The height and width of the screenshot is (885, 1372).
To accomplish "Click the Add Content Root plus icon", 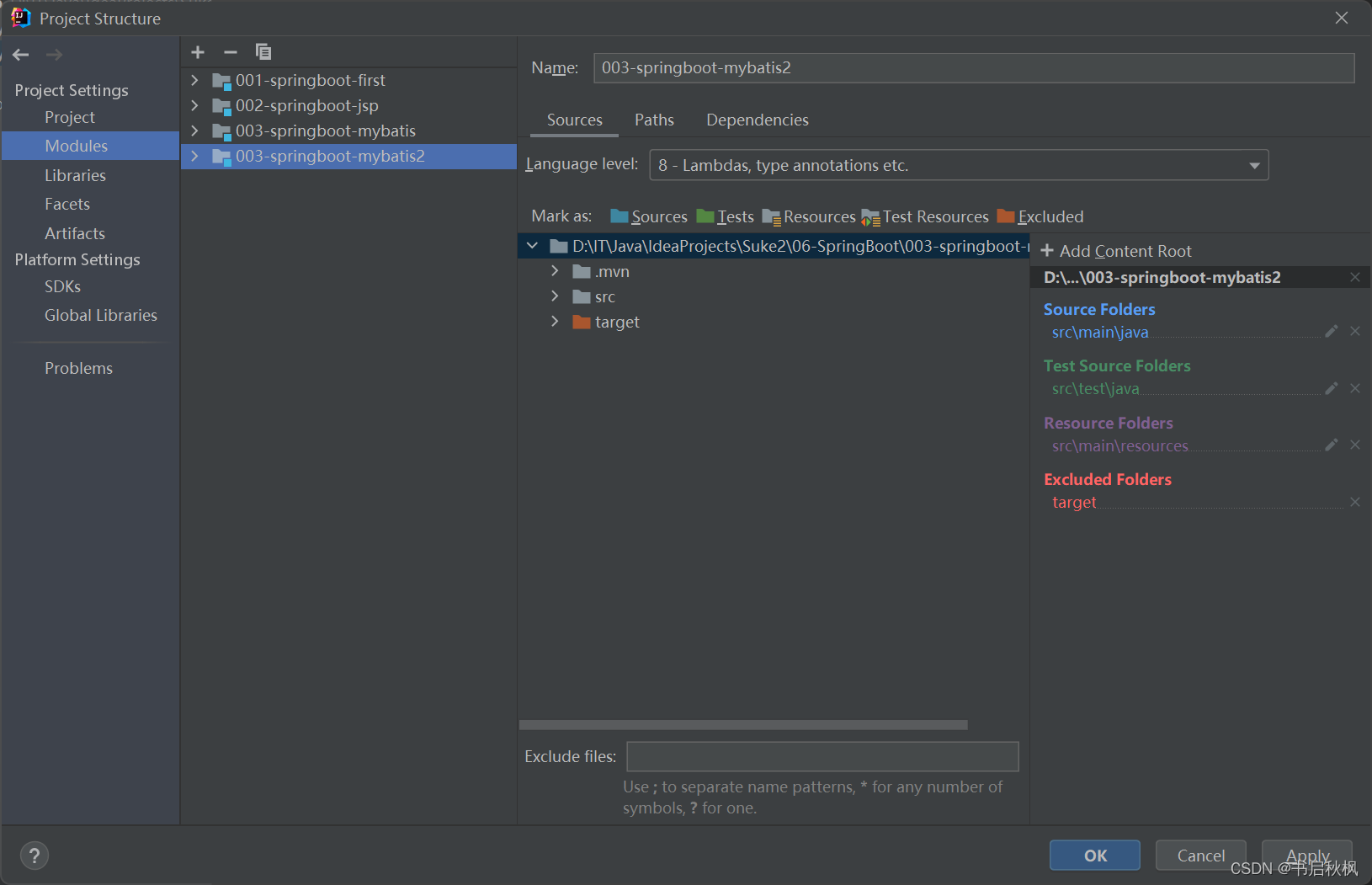I will pyautogui.click(x=1047, y=251).
